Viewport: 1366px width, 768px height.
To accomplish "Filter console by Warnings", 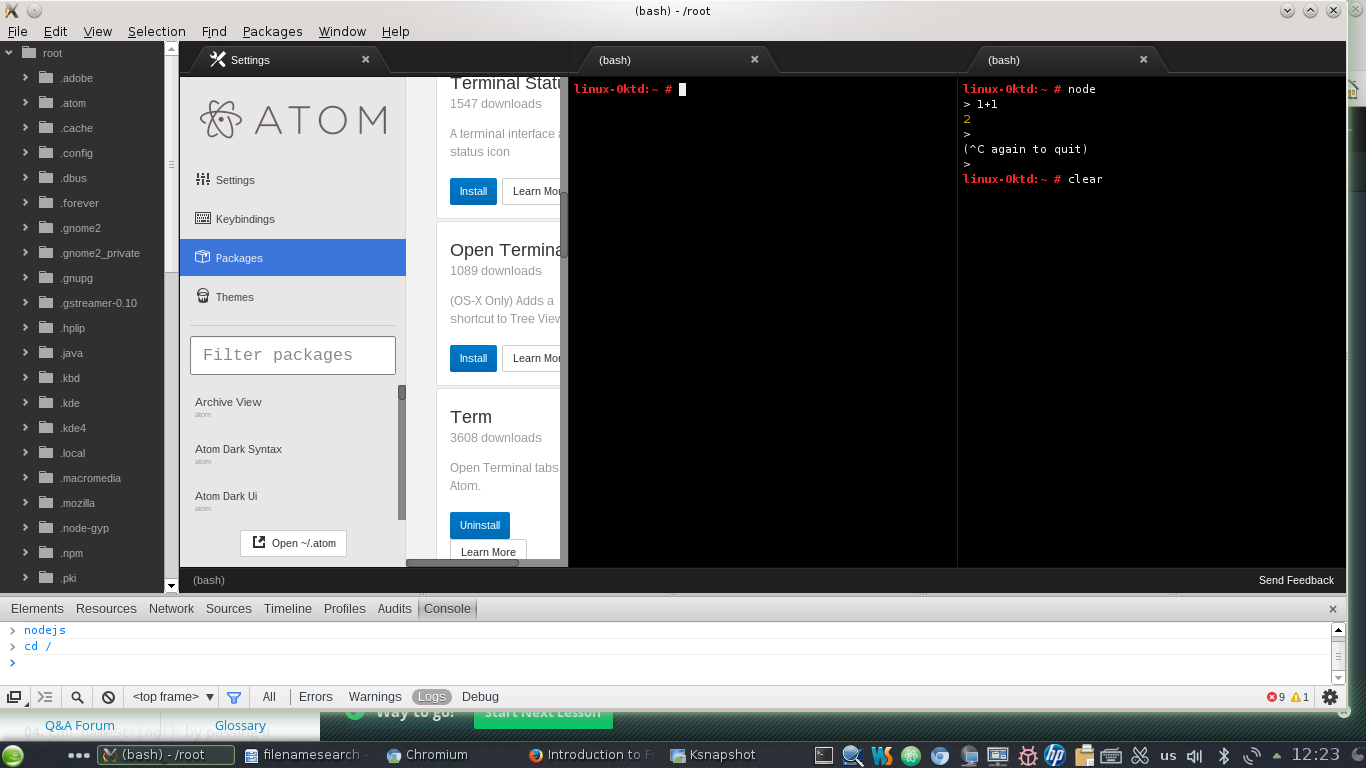I will click(x=375, y=697).
